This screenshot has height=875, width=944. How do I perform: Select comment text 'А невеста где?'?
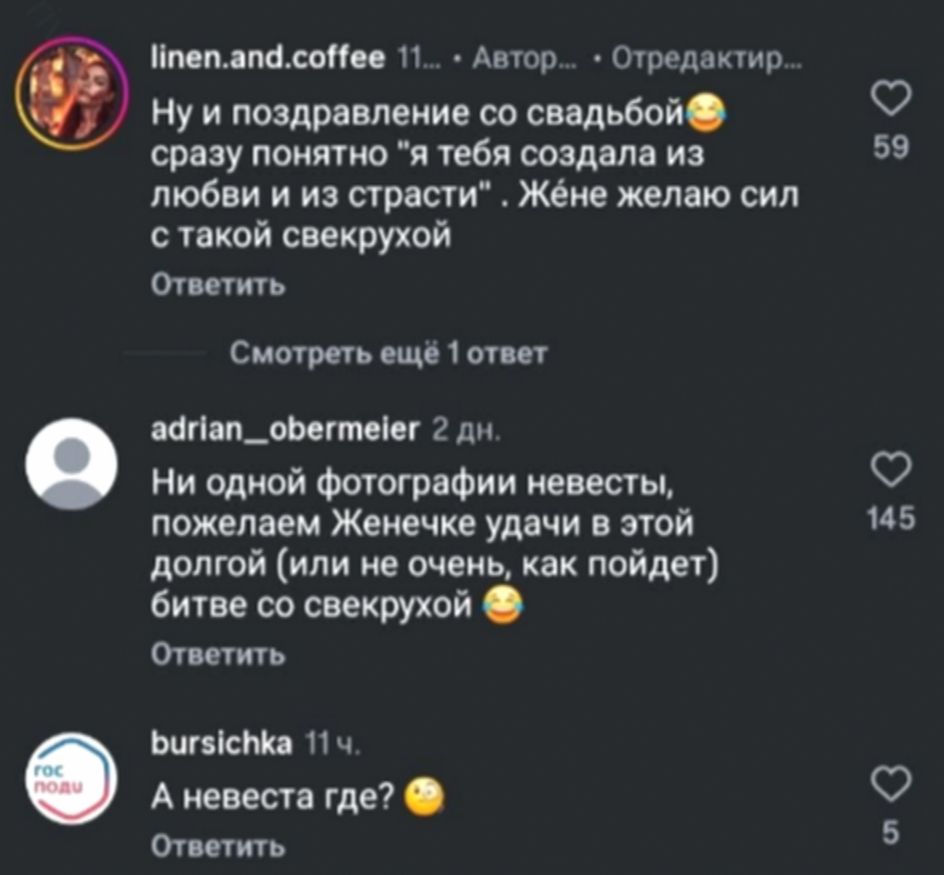pos(272,798)
